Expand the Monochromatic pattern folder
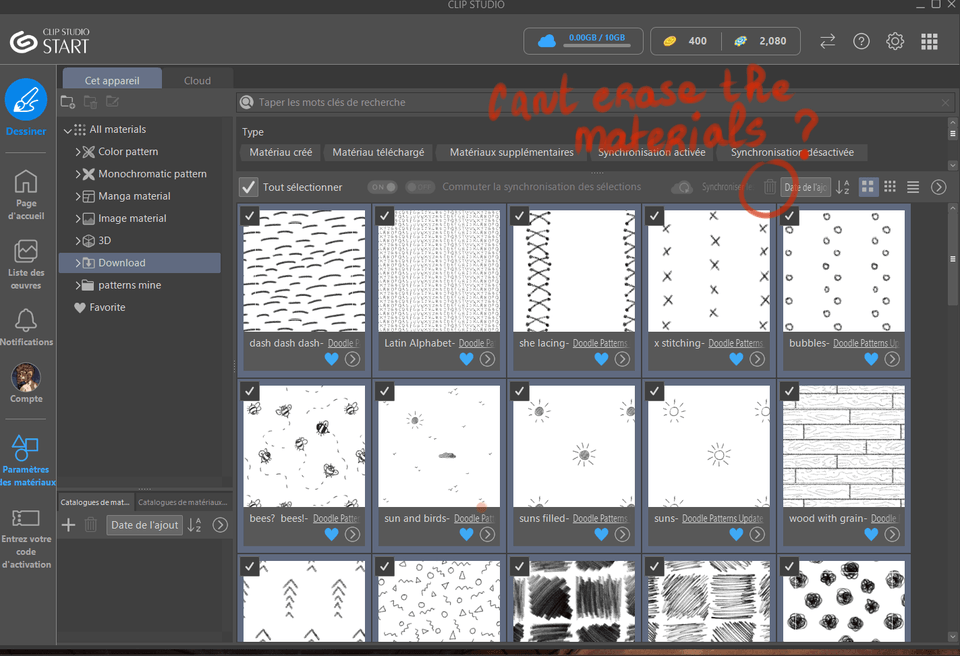Viewport: 960px width, 656px height. coord(78,174)
